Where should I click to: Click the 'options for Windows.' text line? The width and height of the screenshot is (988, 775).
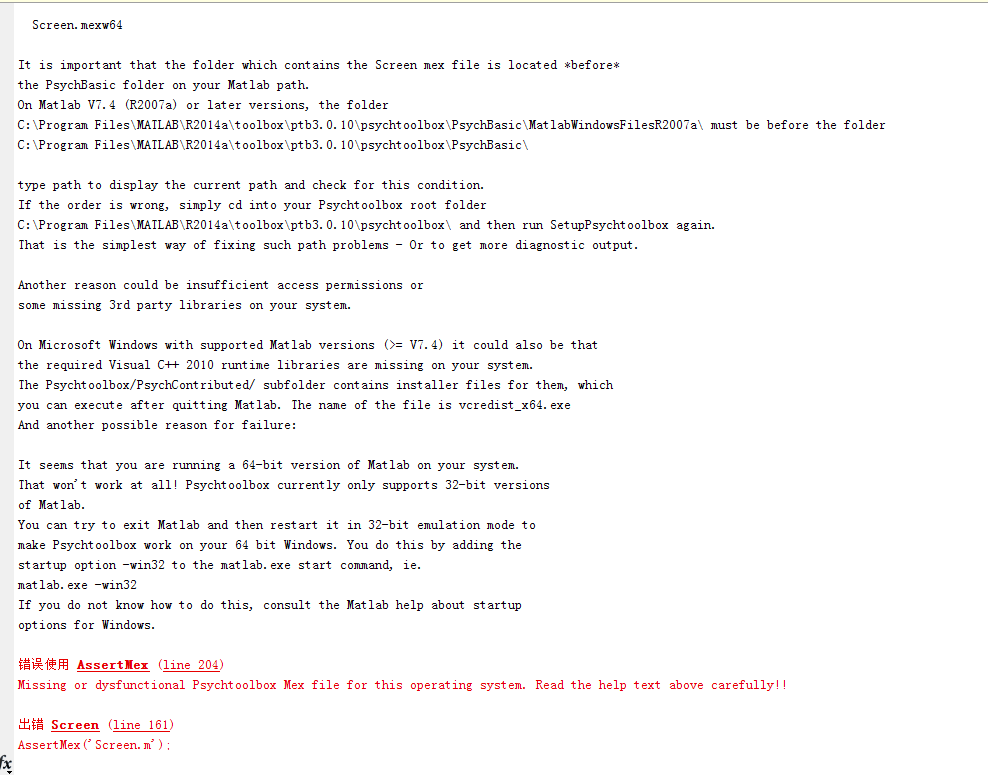tap(86, 624)
